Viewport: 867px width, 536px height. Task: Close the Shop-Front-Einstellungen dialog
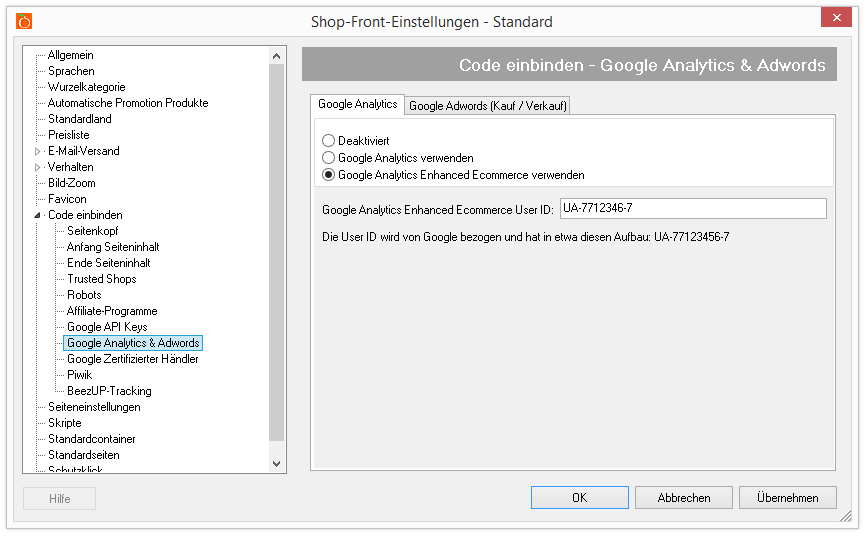tap(835, 18)
